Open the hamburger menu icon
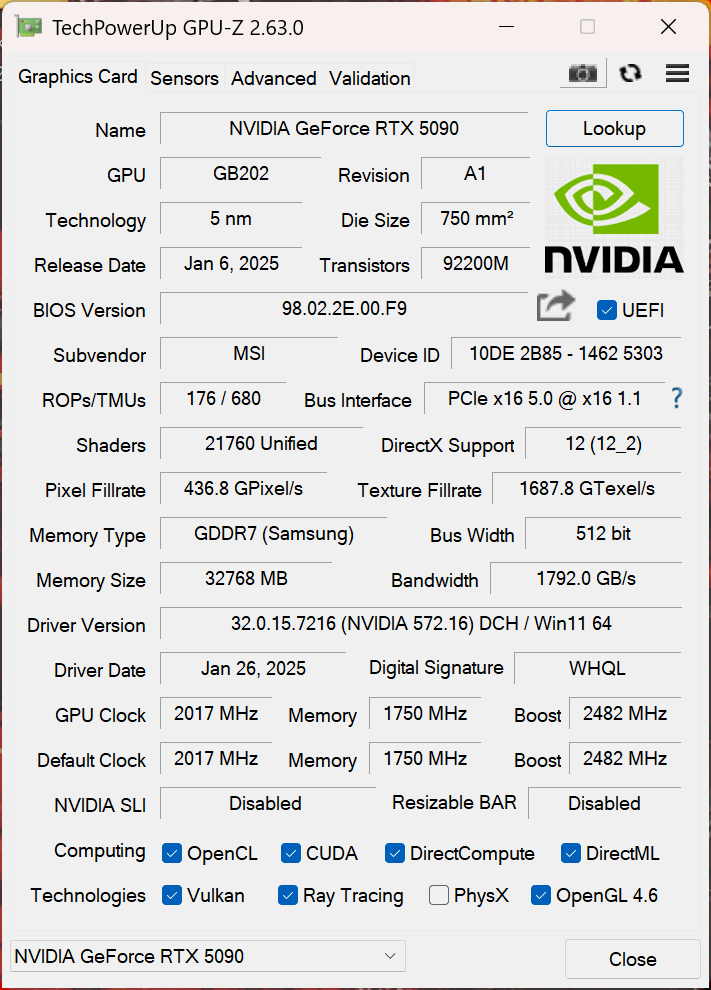 (677, 73)
